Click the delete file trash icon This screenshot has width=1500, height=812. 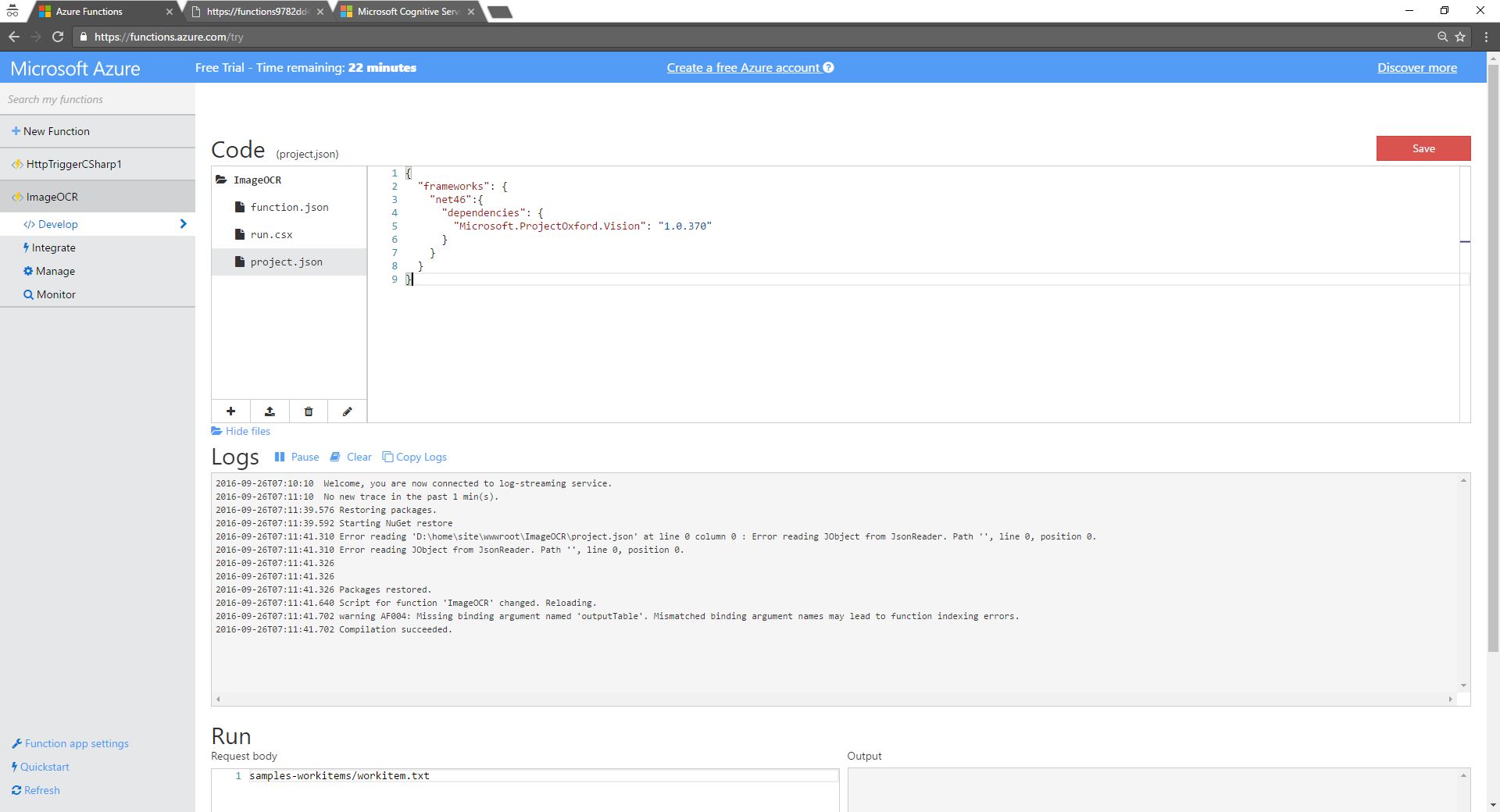point(309,411)
